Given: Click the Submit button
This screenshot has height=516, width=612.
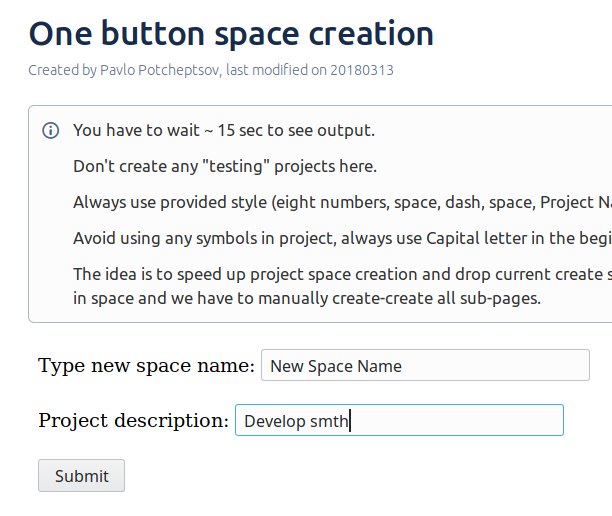Looking at the screenshot, I should (81, 475).
